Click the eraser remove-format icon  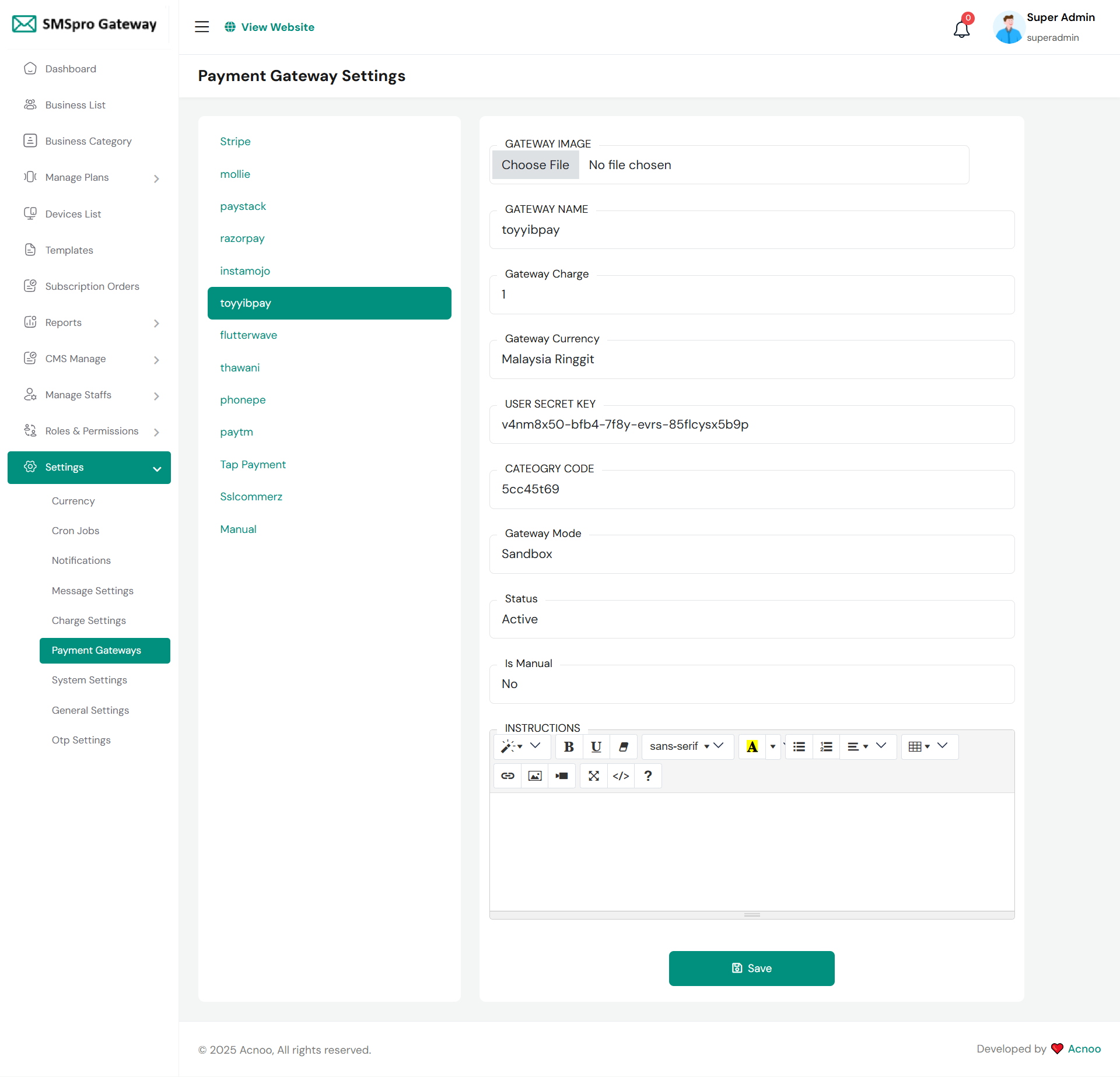pyautogui.click(x=623, y=746)
